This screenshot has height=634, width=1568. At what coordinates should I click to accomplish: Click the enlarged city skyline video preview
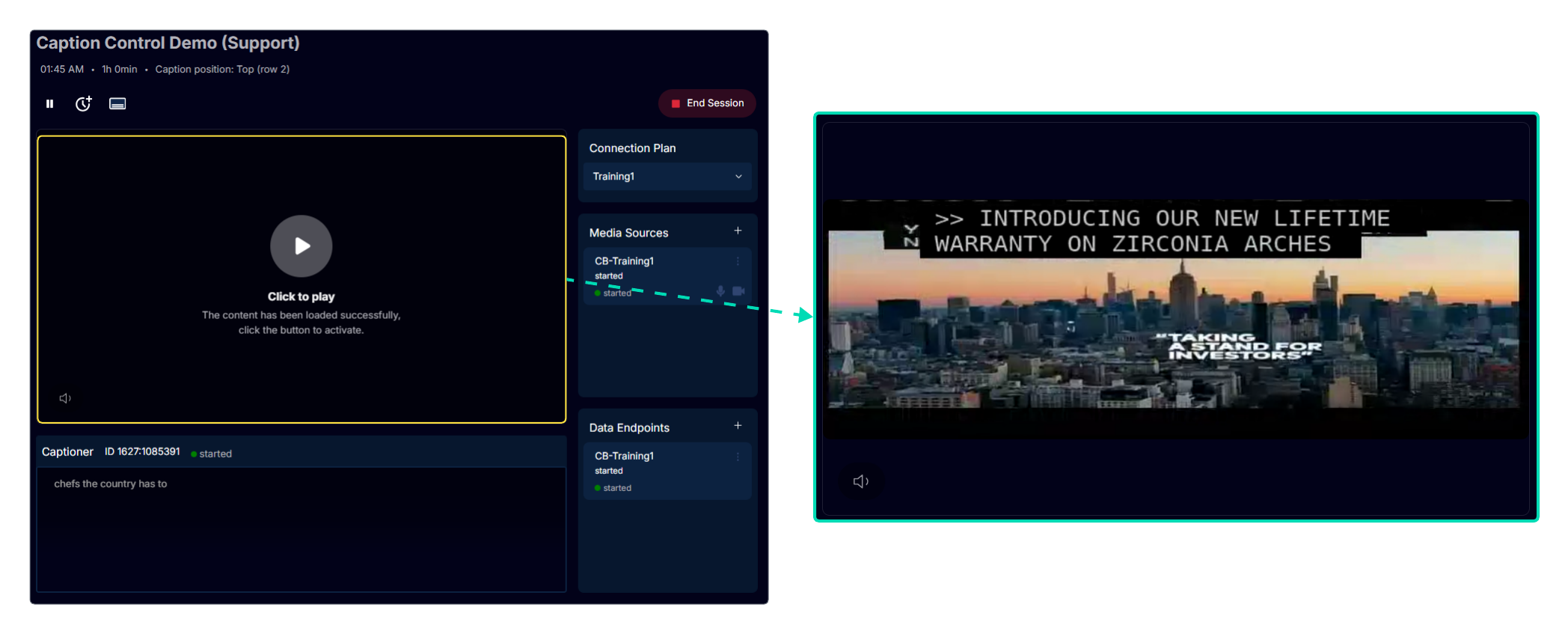1173,322
